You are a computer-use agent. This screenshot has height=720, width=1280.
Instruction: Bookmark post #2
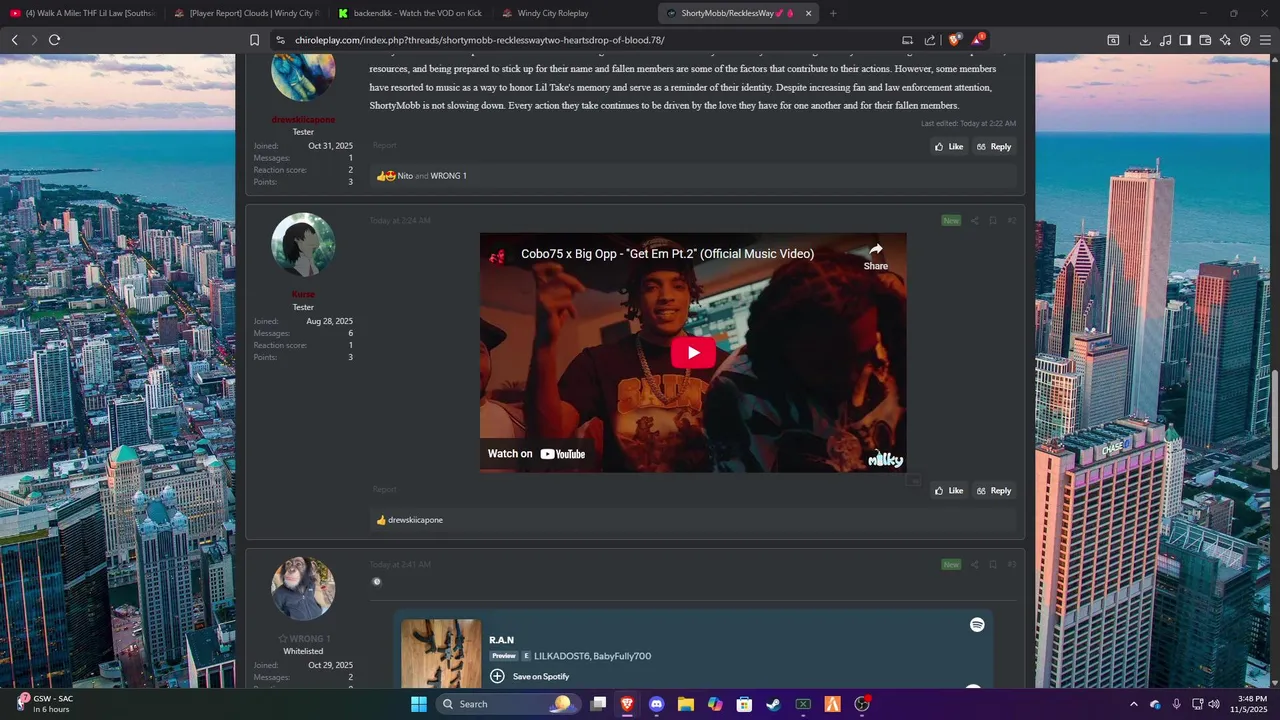[x=993, y=221]
